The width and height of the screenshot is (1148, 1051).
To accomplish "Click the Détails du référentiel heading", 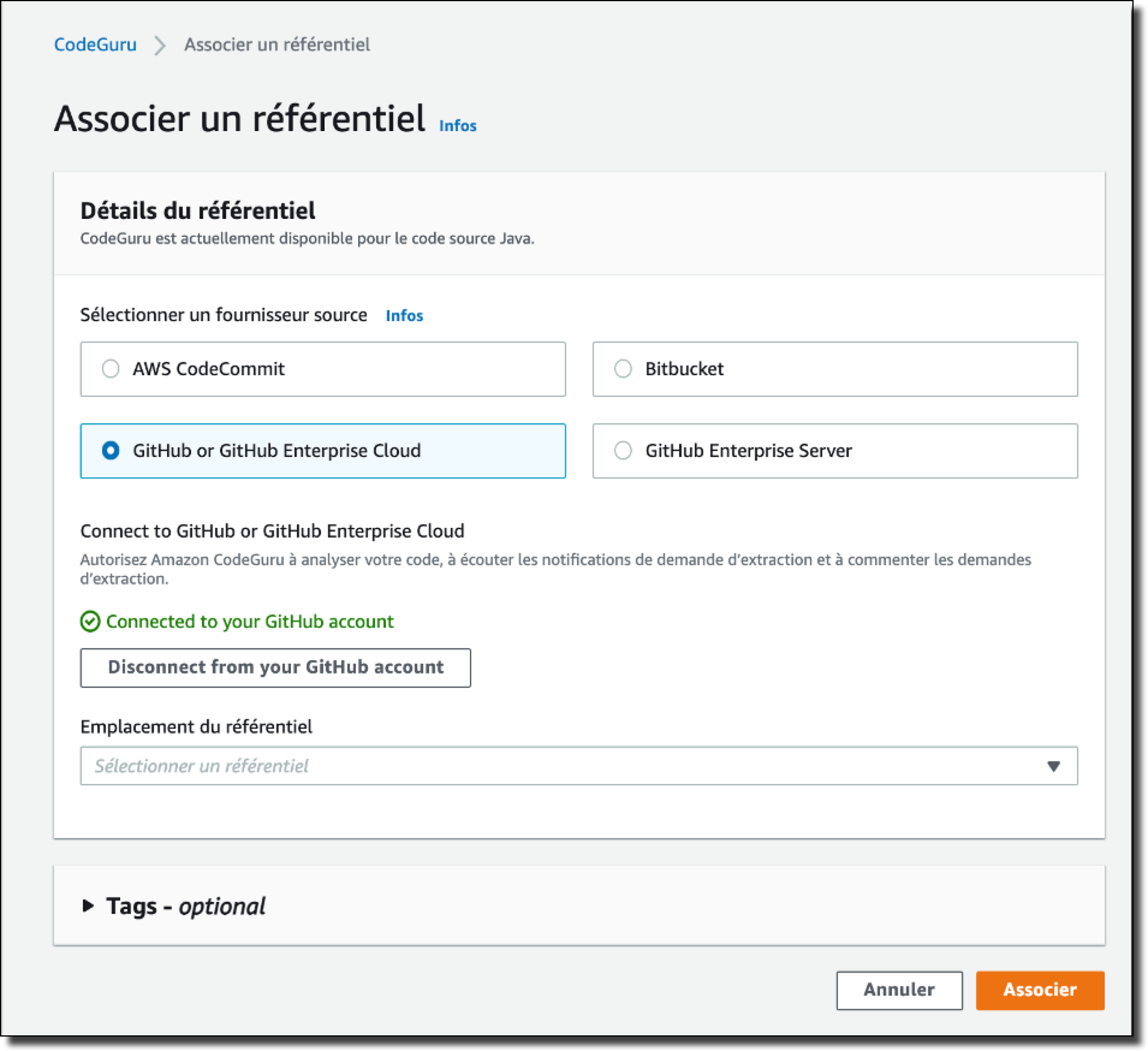I will pos(198,211).
